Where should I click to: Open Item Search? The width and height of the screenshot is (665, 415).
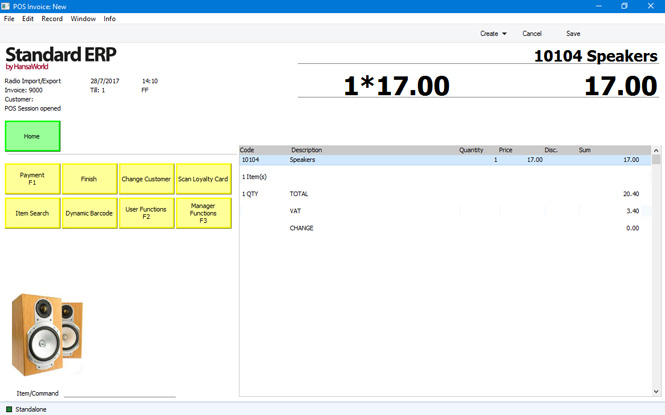click(33, 213)
